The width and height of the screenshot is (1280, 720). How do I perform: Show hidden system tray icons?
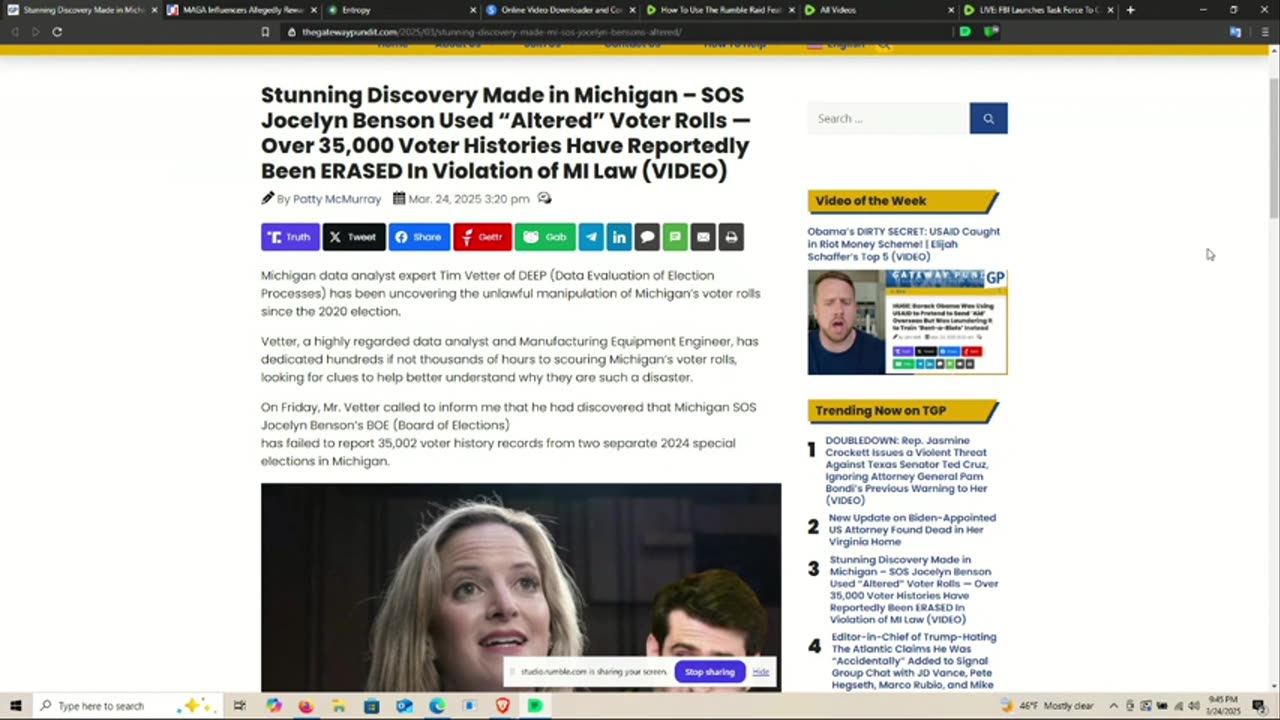(1114, 706)
